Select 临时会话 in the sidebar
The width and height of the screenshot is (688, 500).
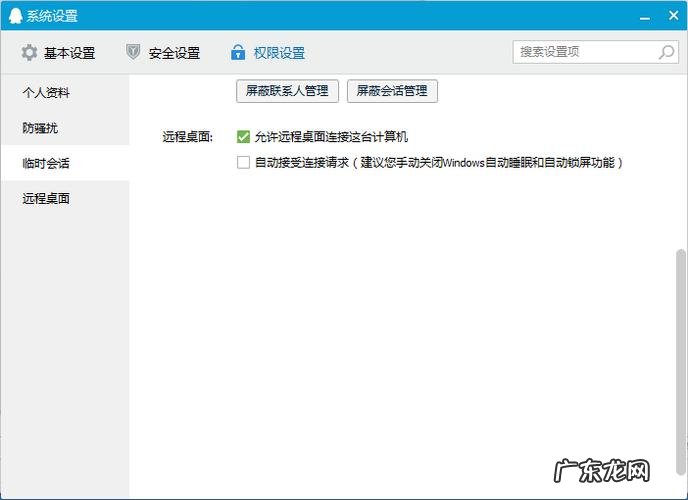pos(46,163)
